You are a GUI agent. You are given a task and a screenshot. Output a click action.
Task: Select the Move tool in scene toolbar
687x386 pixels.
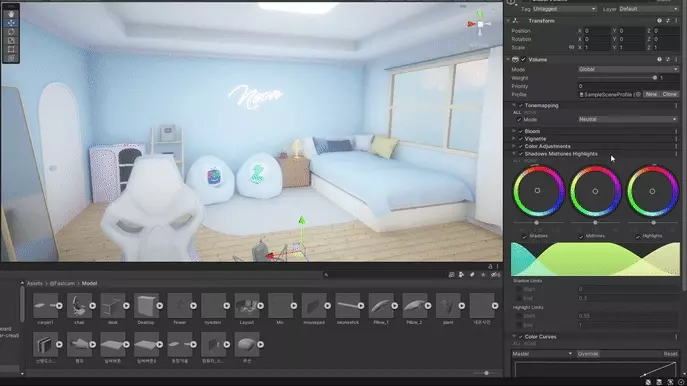pyautogui.click(x=11, y=23)
